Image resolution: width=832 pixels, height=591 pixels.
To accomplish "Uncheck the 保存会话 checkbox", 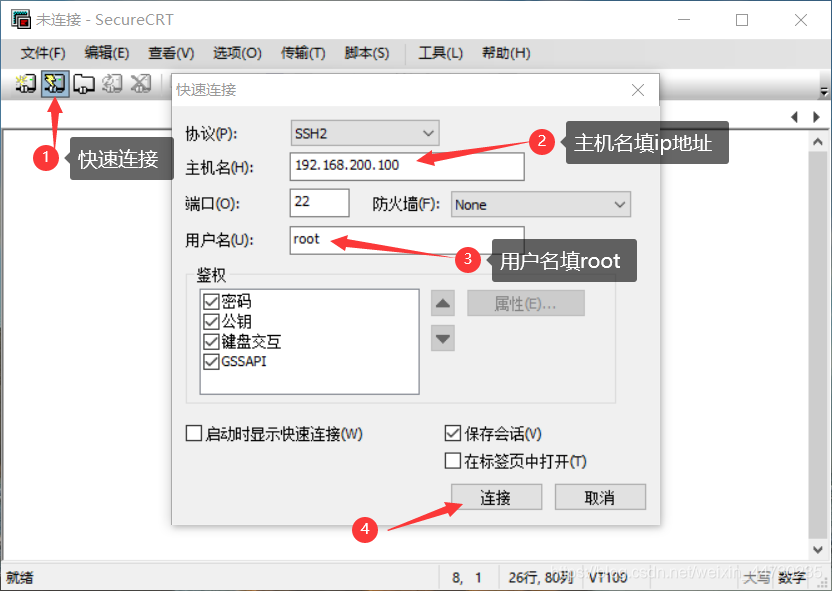I will click(x=453, y=433).
